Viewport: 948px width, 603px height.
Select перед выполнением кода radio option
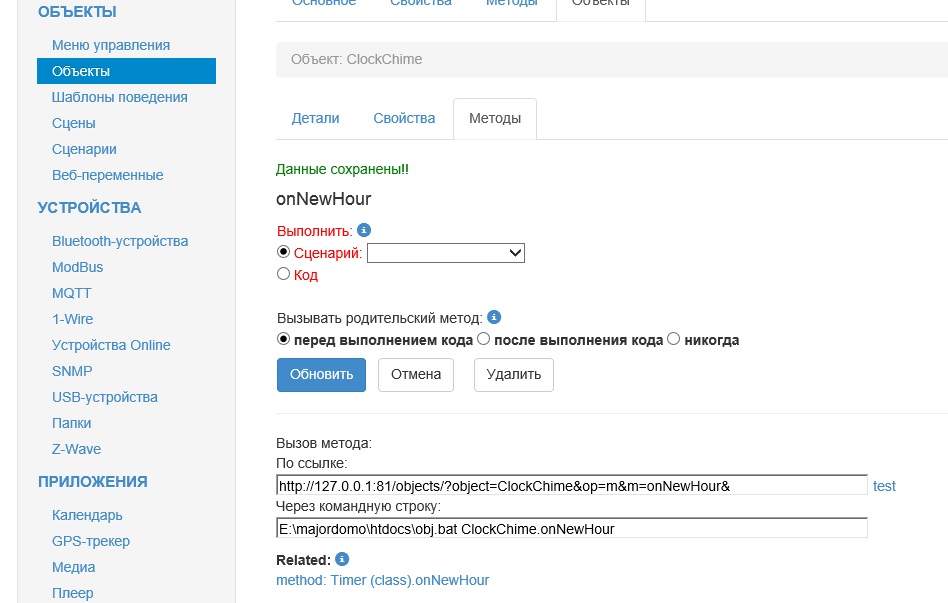coord(283,339)
